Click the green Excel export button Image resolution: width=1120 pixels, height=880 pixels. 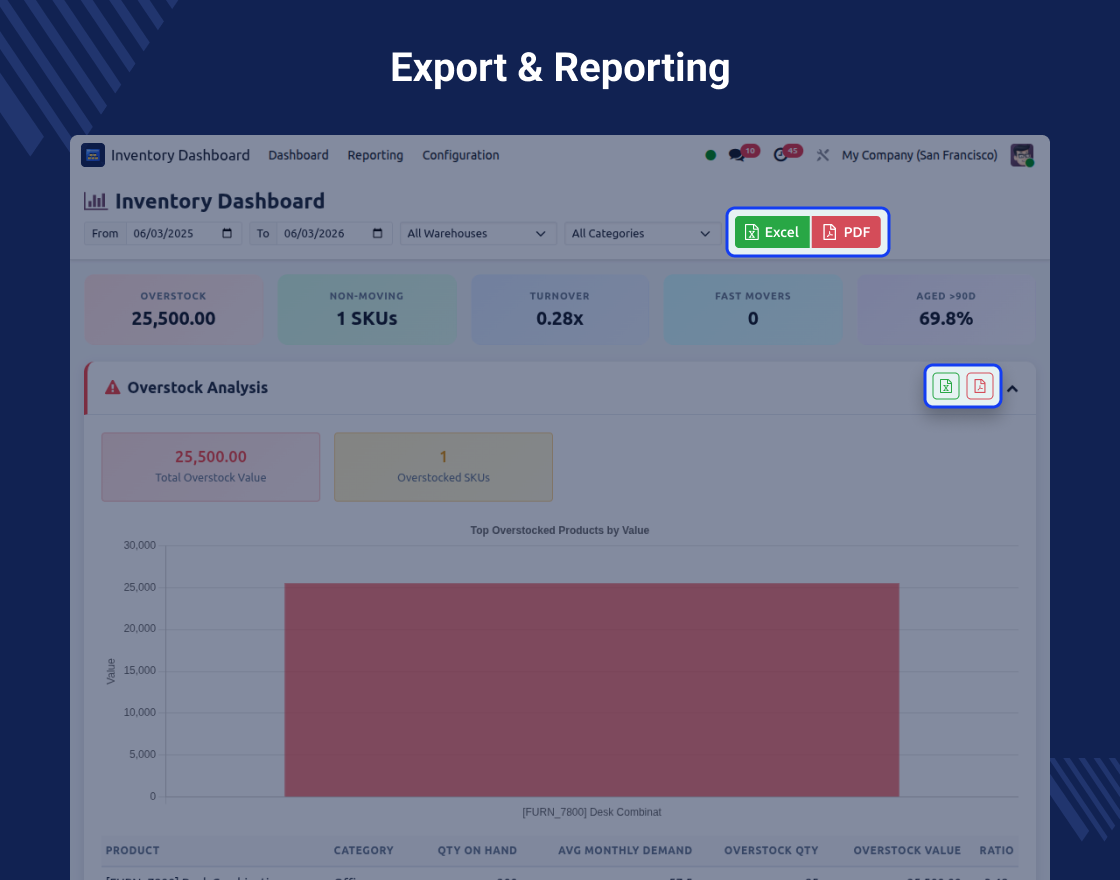pyautogui.click(x=772, y=232)
